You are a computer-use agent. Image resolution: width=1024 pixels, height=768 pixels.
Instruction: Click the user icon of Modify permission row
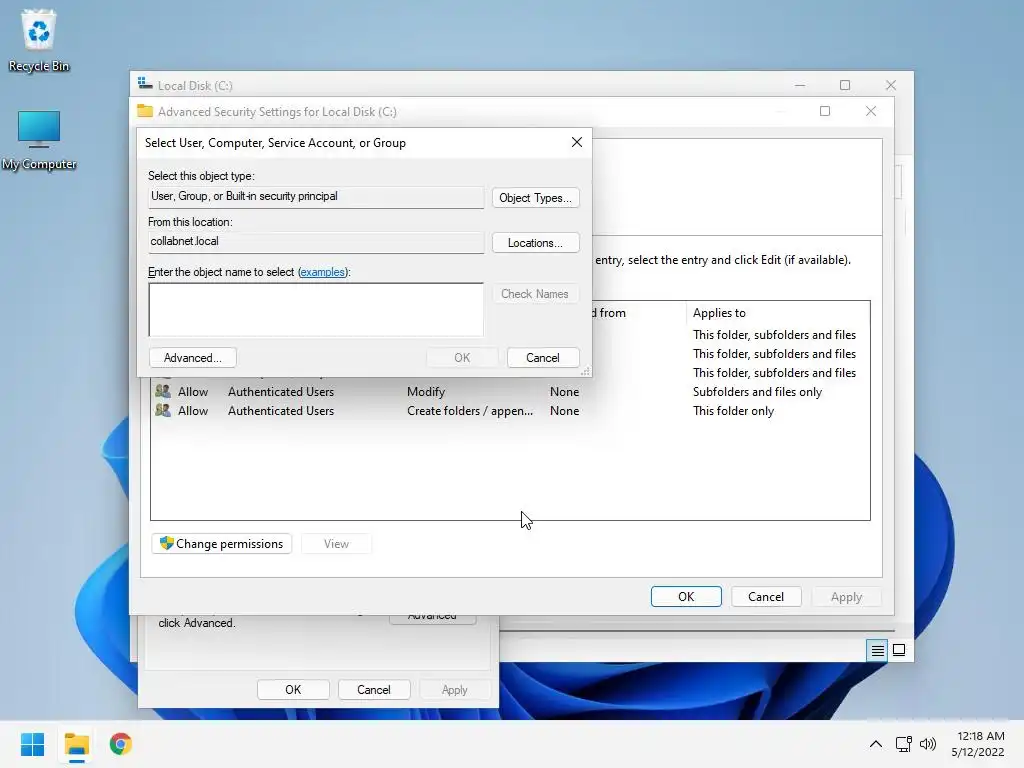click(x=163, y=391)
